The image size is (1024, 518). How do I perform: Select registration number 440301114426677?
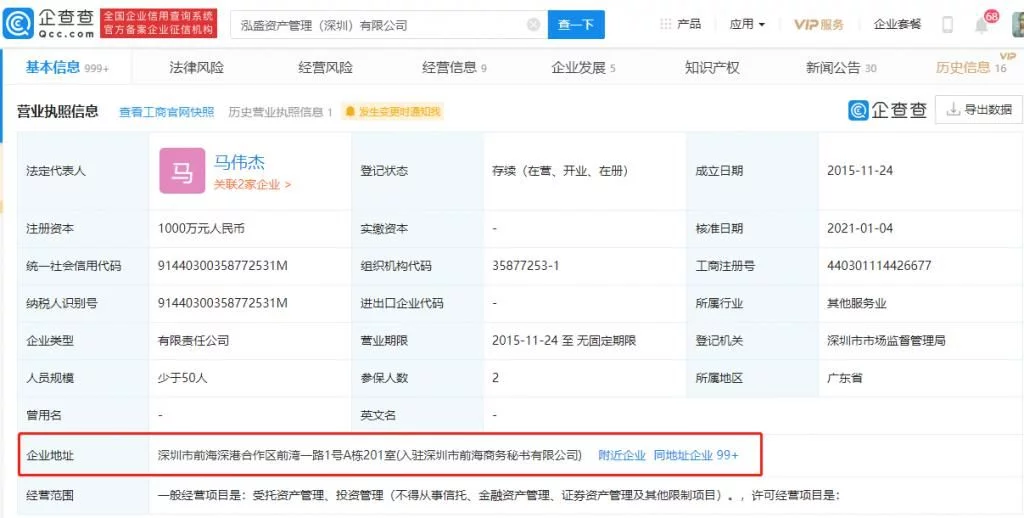[x=879, y=266]
